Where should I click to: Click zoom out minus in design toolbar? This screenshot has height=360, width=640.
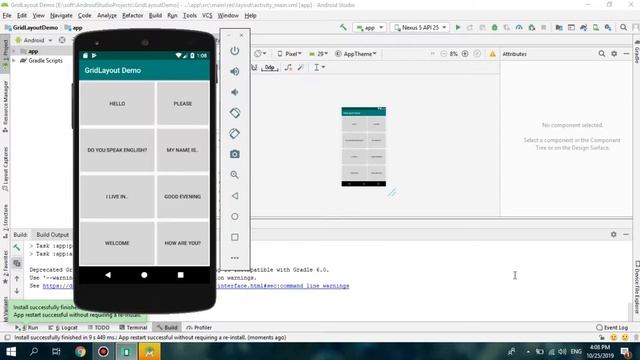[444, 54]
